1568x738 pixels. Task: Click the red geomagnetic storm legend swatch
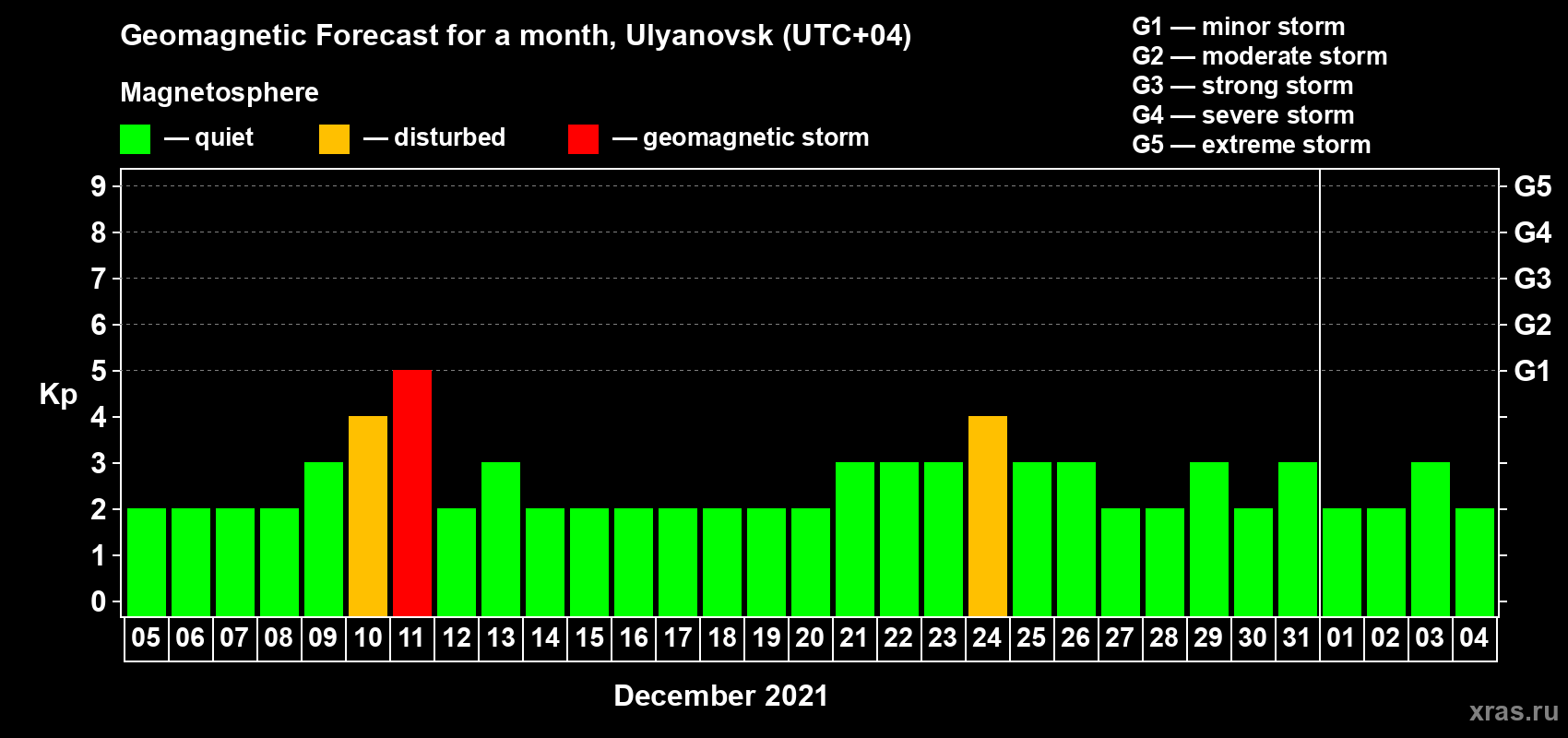point(583,139)
